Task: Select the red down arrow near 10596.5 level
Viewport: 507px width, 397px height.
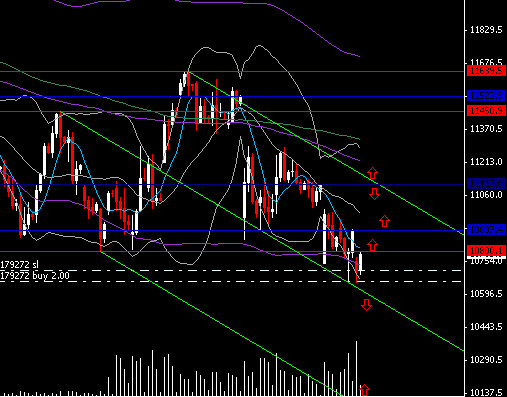Action: click(366, 305)
